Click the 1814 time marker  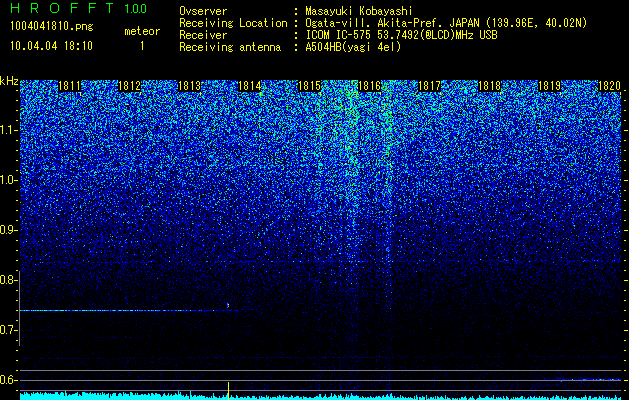250,86
